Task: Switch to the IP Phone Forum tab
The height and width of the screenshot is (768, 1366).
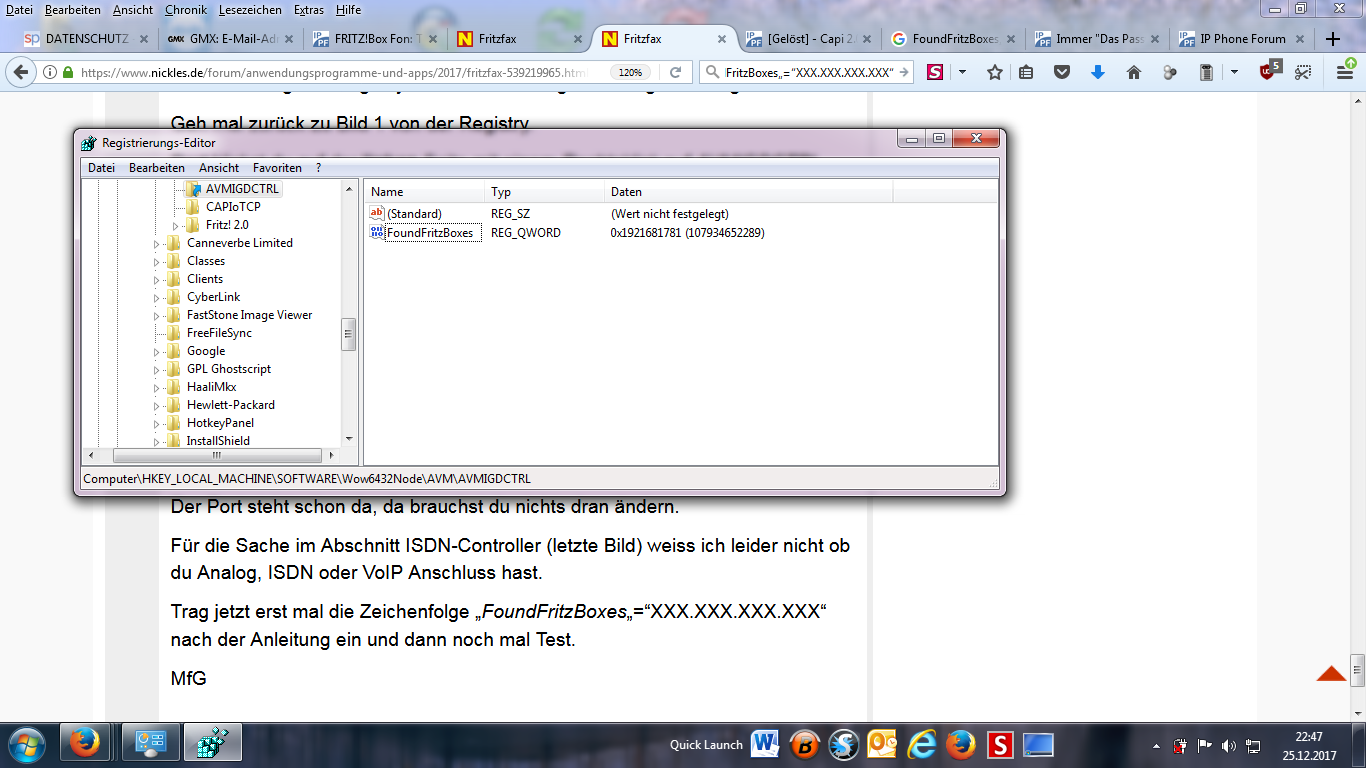Action: pyautogui.click(x=1242, y=39)
